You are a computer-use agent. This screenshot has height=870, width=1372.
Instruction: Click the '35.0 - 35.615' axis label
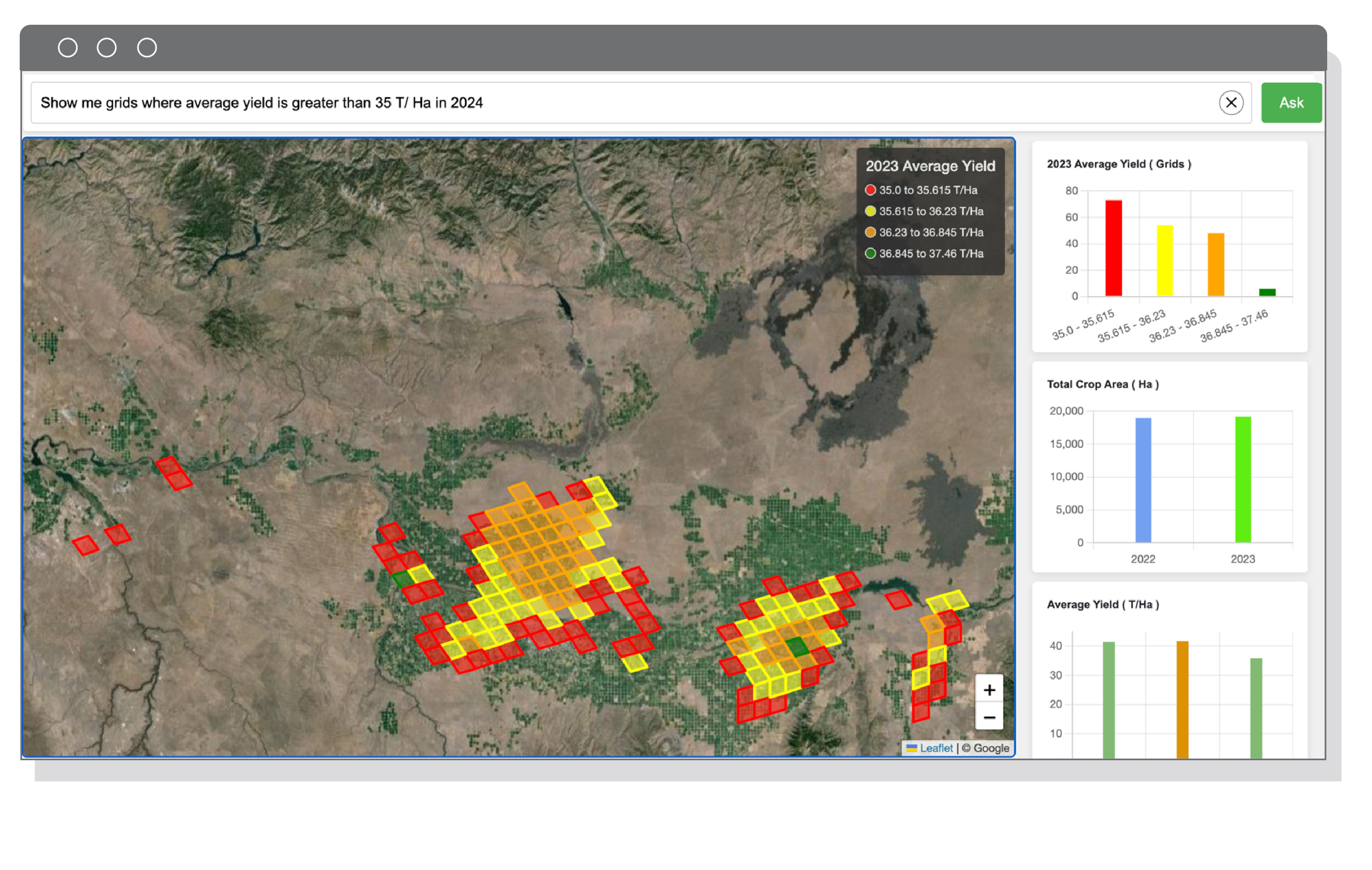tap(1084, 325)
